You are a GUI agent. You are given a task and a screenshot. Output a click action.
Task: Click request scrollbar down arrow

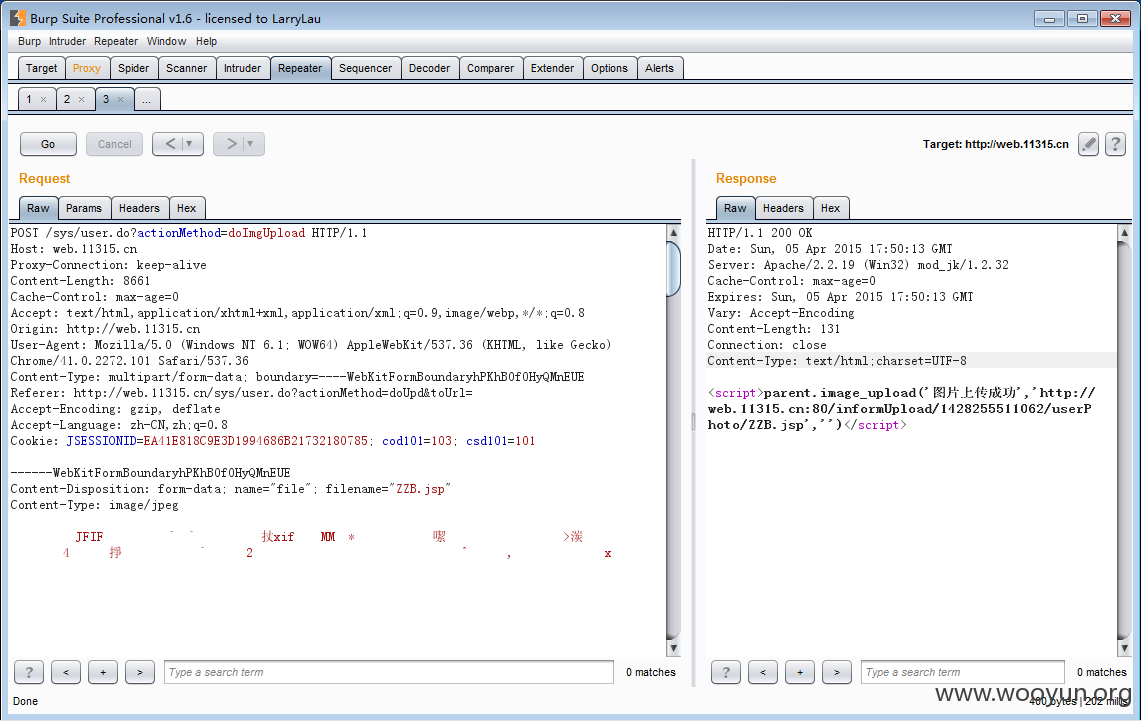pos(673,648)
